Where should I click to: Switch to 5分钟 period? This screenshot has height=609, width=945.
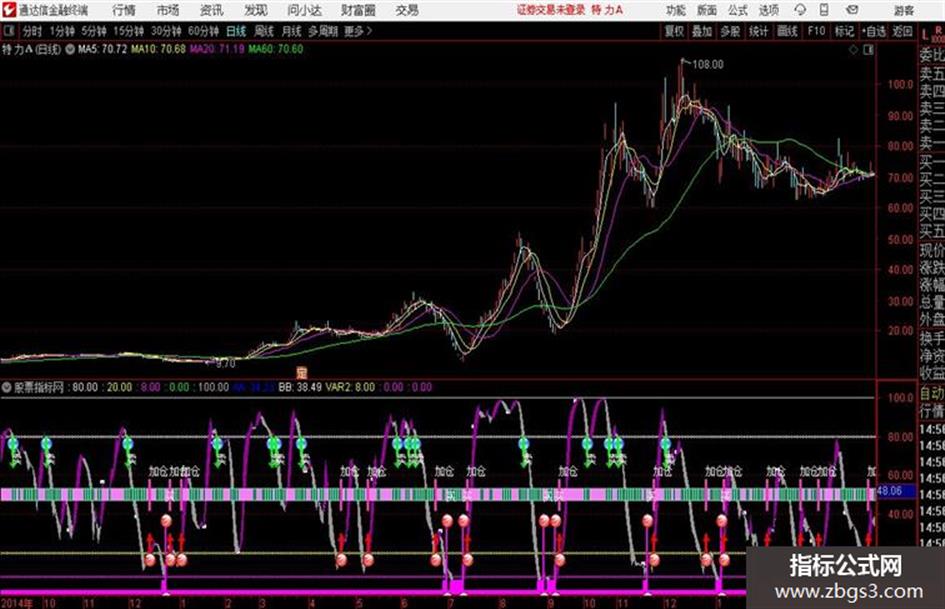[93, 31]
